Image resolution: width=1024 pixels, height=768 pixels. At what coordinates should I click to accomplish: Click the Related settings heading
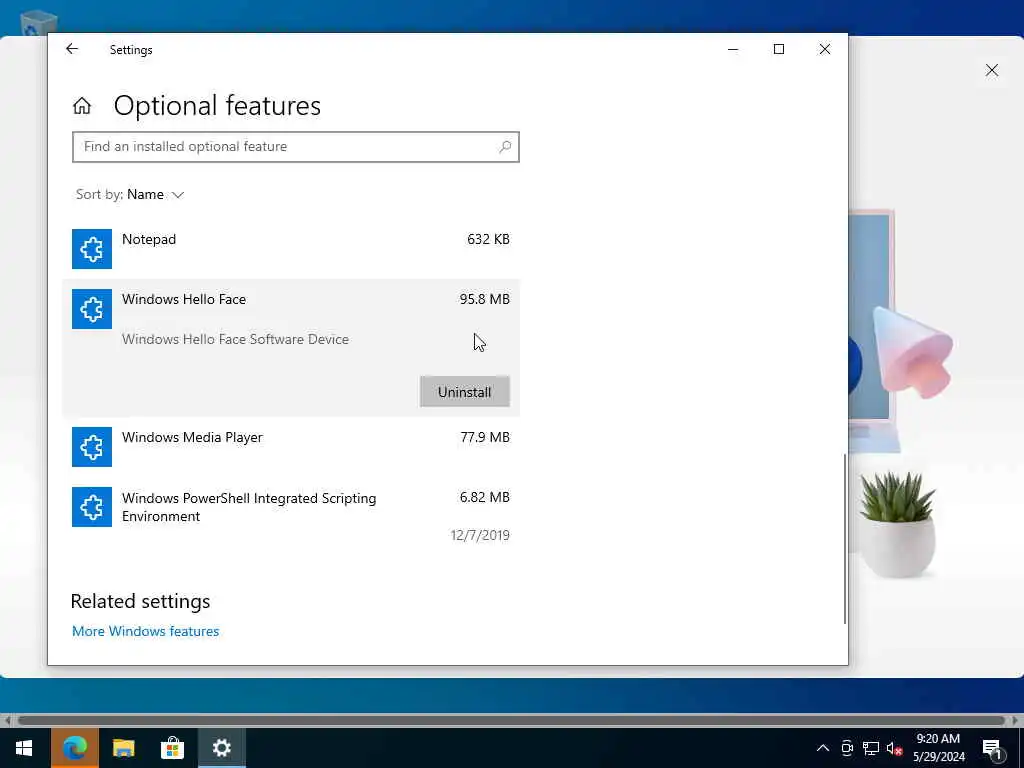click(140, 601)
